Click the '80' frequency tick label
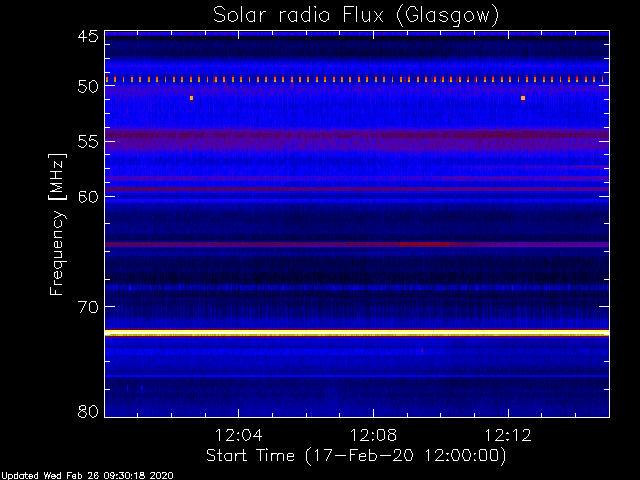Image resolution: width=640 pixels, height=480 pixels. coord(88,411)
